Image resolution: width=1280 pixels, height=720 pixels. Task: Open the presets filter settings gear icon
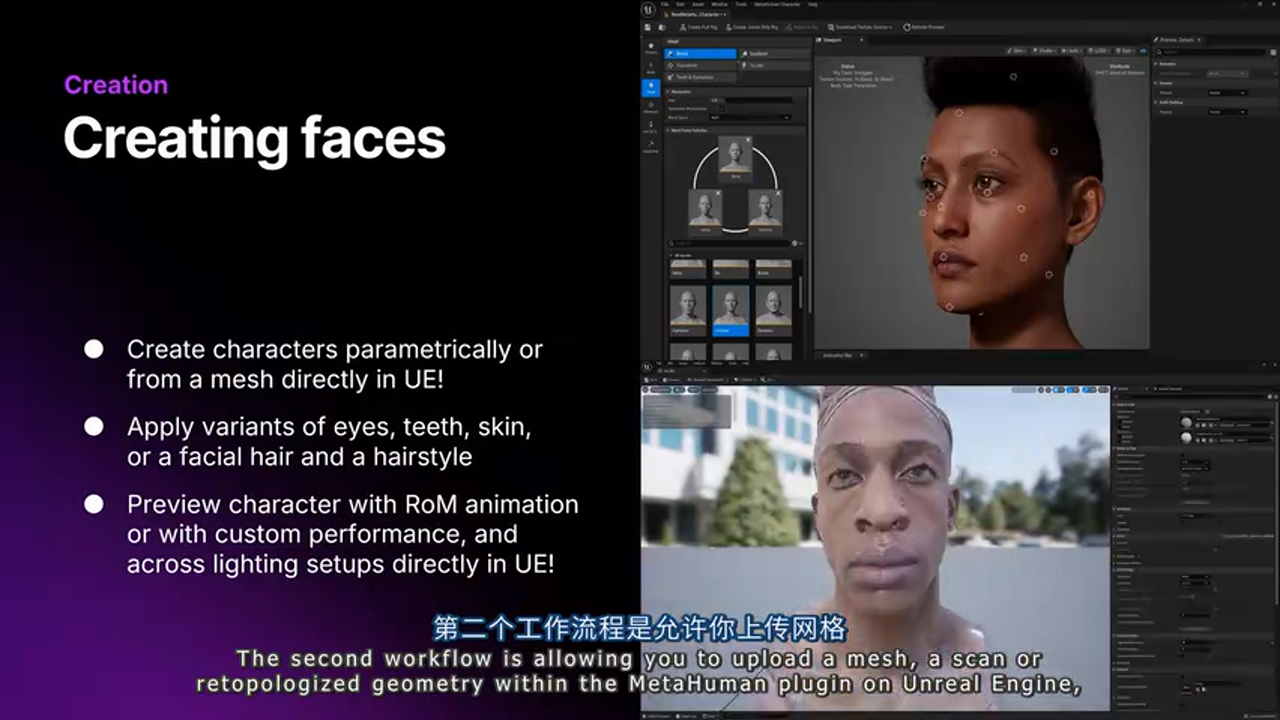(796, 243)
